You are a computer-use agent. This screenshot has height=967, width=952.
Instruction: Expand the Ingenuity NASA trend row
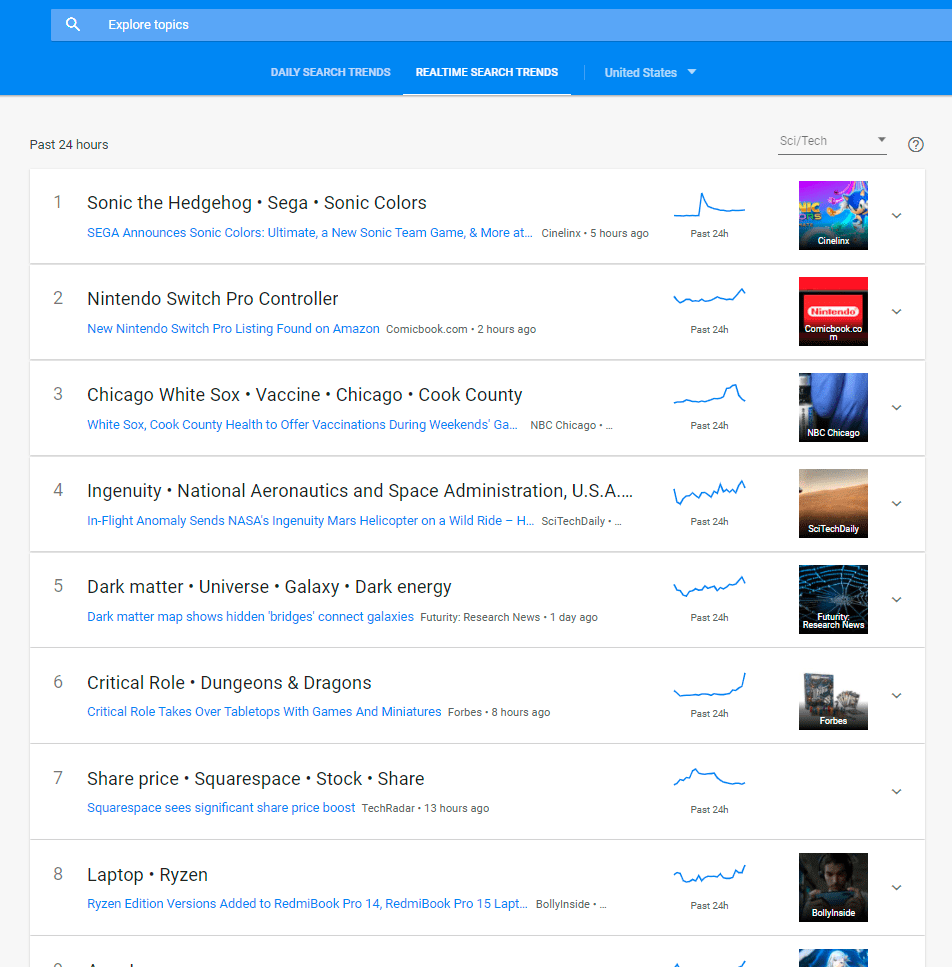pyautogui.click(x=897, y=504)
